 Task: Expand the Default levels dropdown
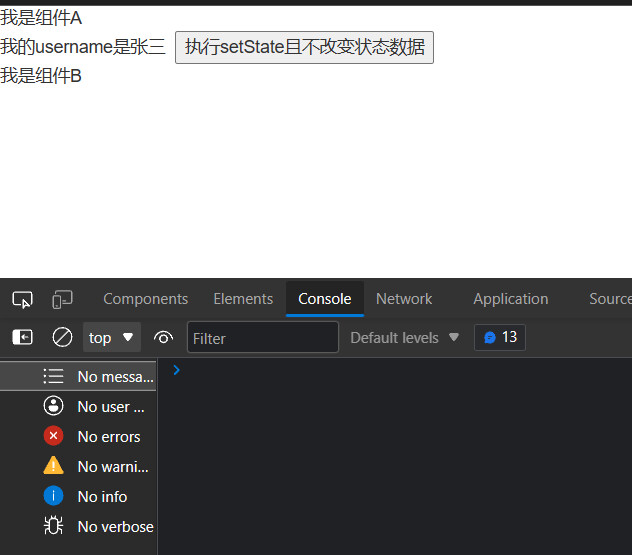[404, 338]
